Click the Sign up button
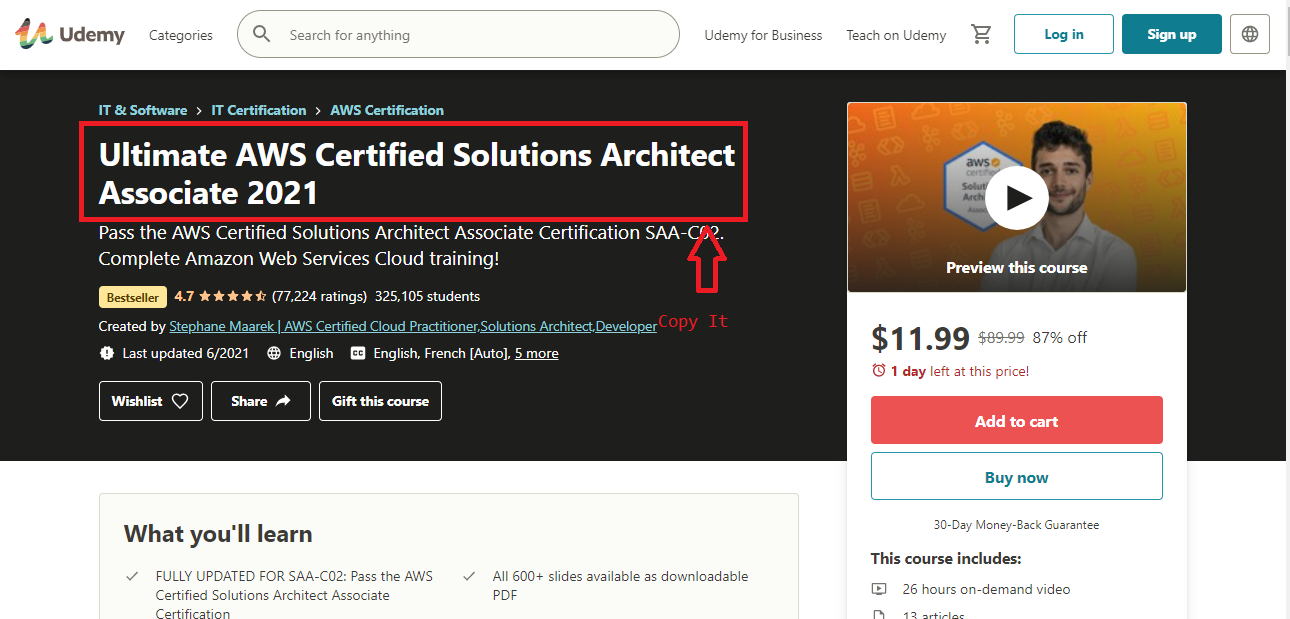This screenshot has height=619, width=1290. pyautogui.click(x=1171, y=34)
